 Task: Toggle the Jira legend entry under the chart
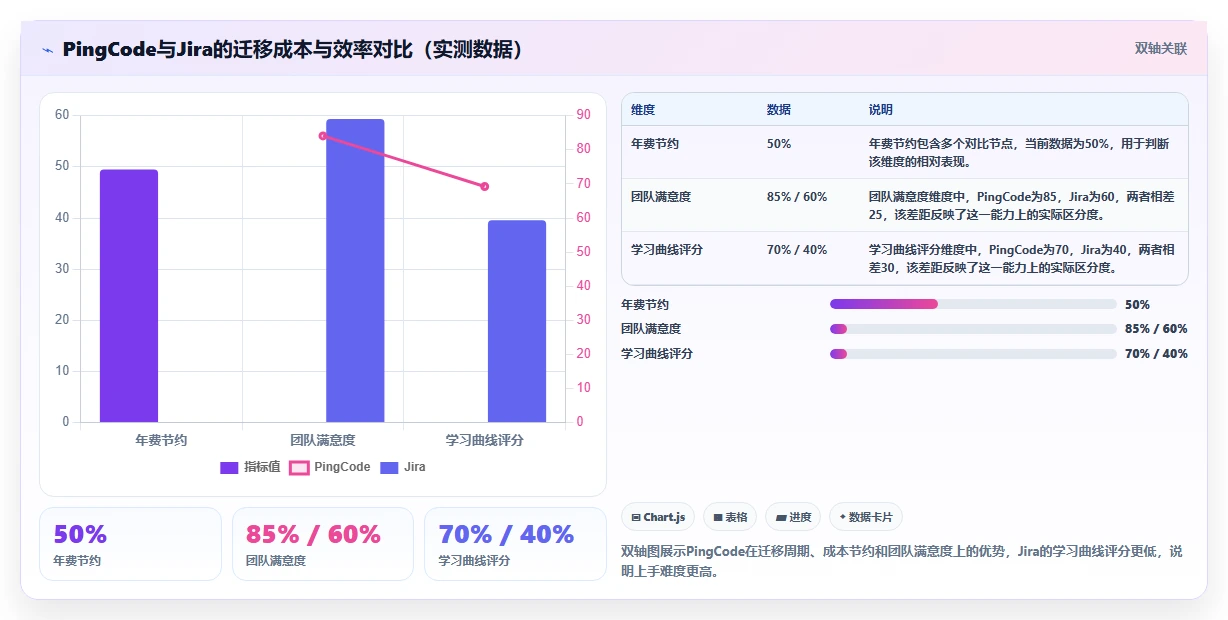[403, 467]
